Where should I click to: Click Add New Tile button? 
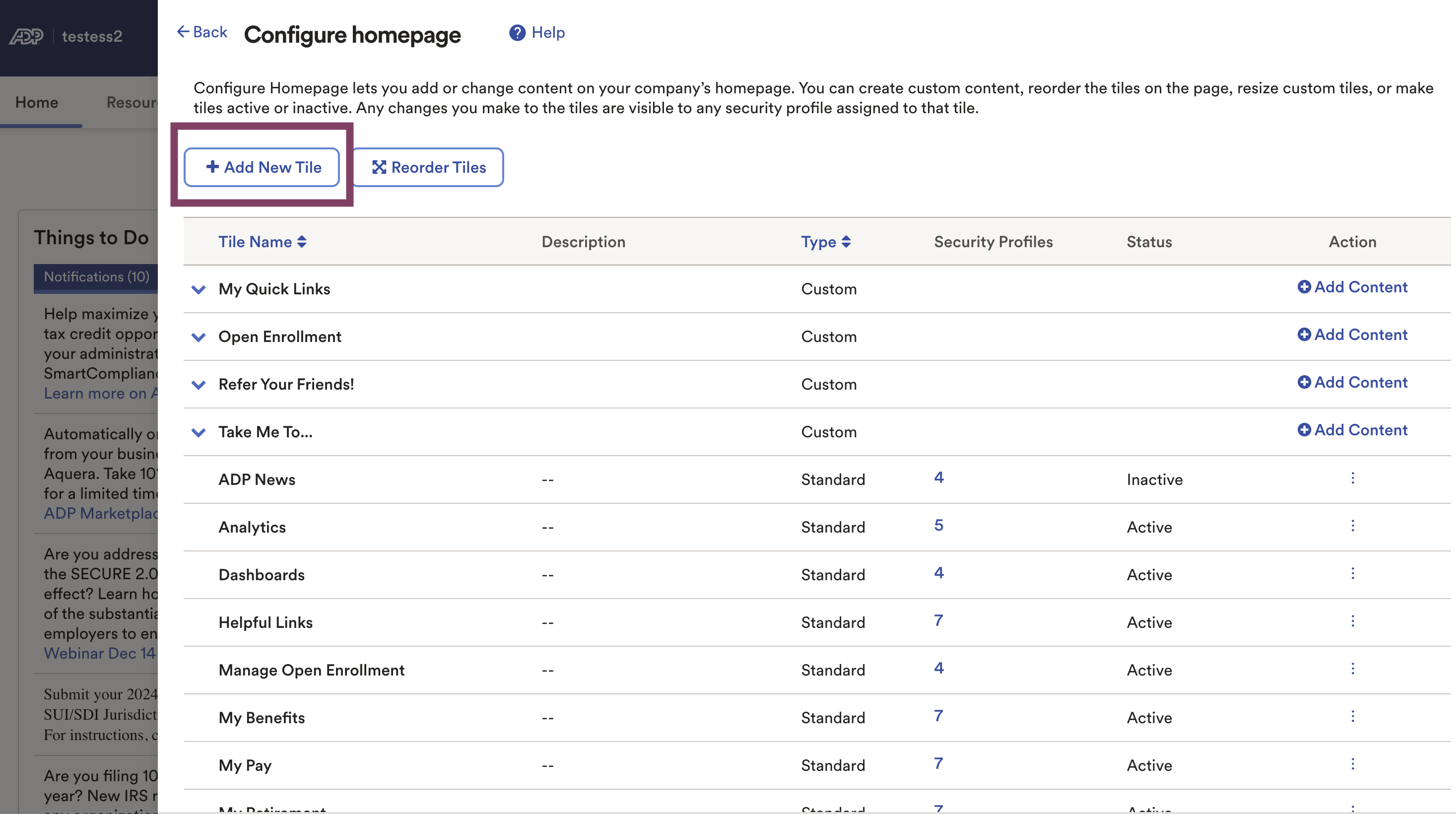[x=262, y=167]
